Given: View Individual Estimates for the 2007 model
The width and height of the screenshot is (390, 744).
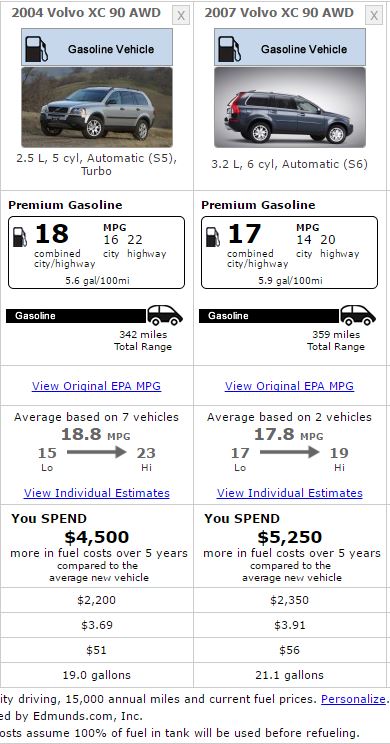Looking at the screenshot, I should point(290,493).
